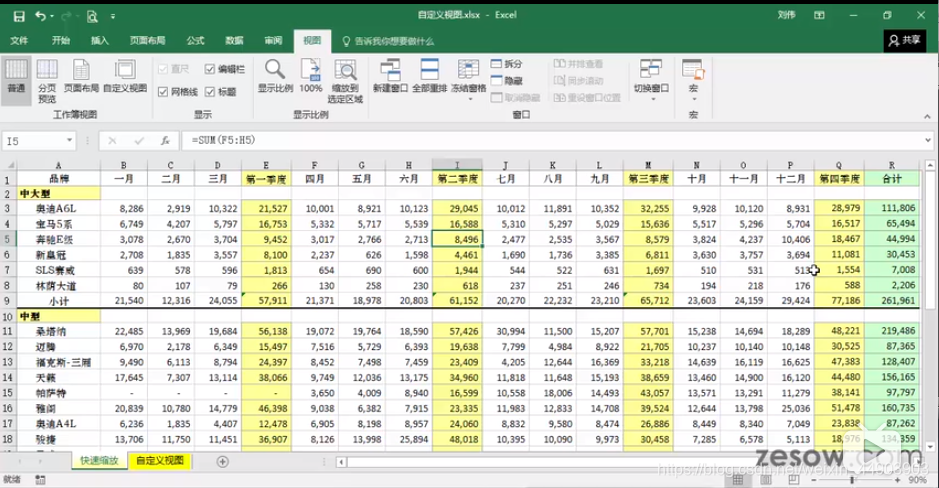This screenshot has height=488, width=939.
Task: Click the Name Box showing I5
Action: (34, 141)
